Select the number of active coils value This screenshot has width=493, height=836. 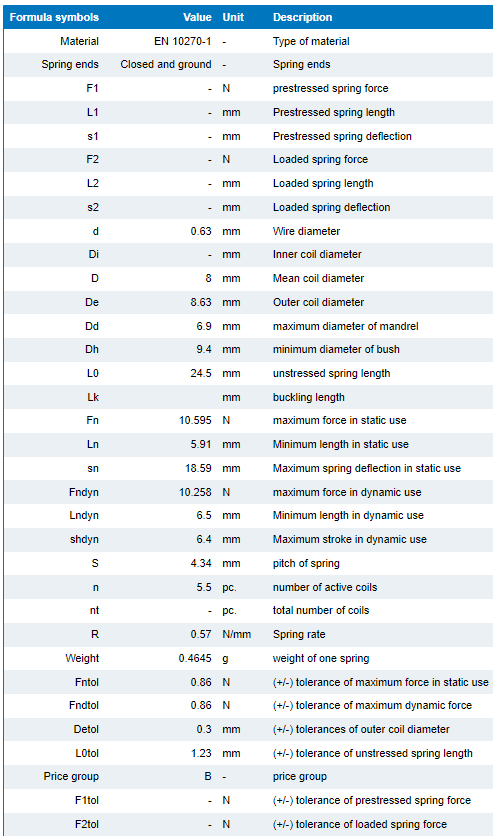click(204, 587)
